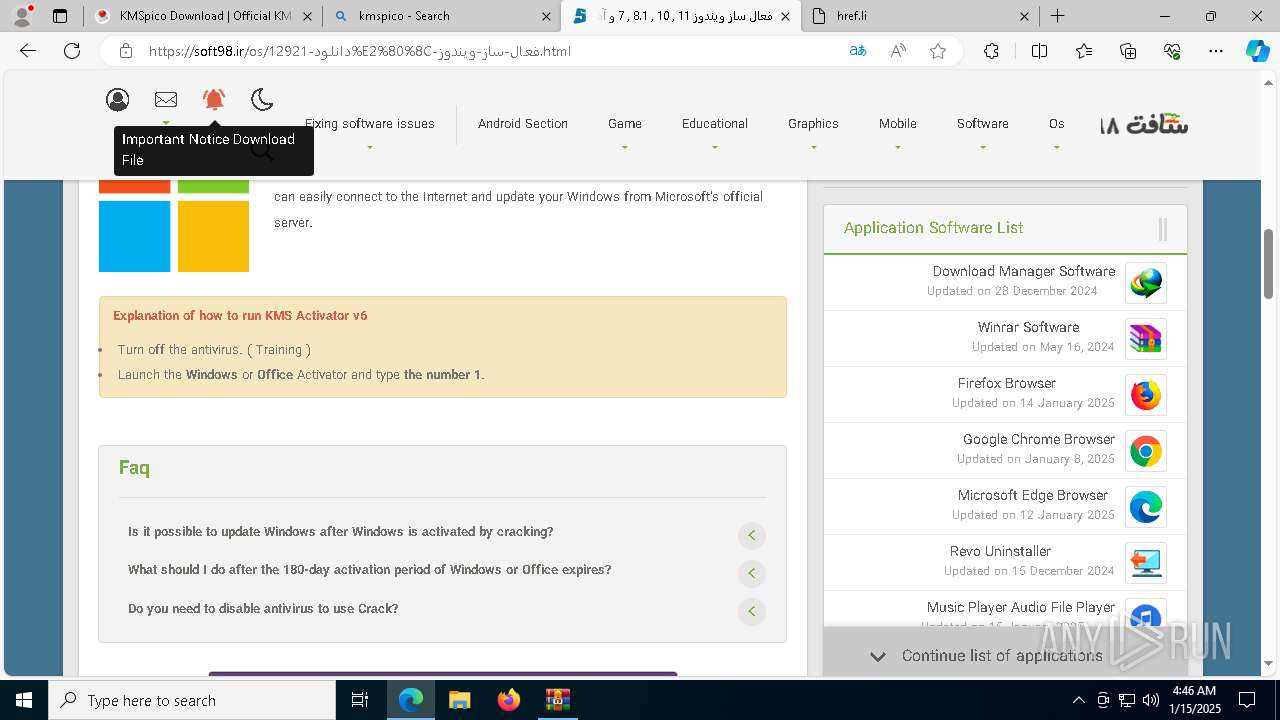The image size is (1280, 720).
Task: Open browser essentials heart icon
Action: 1172,51
